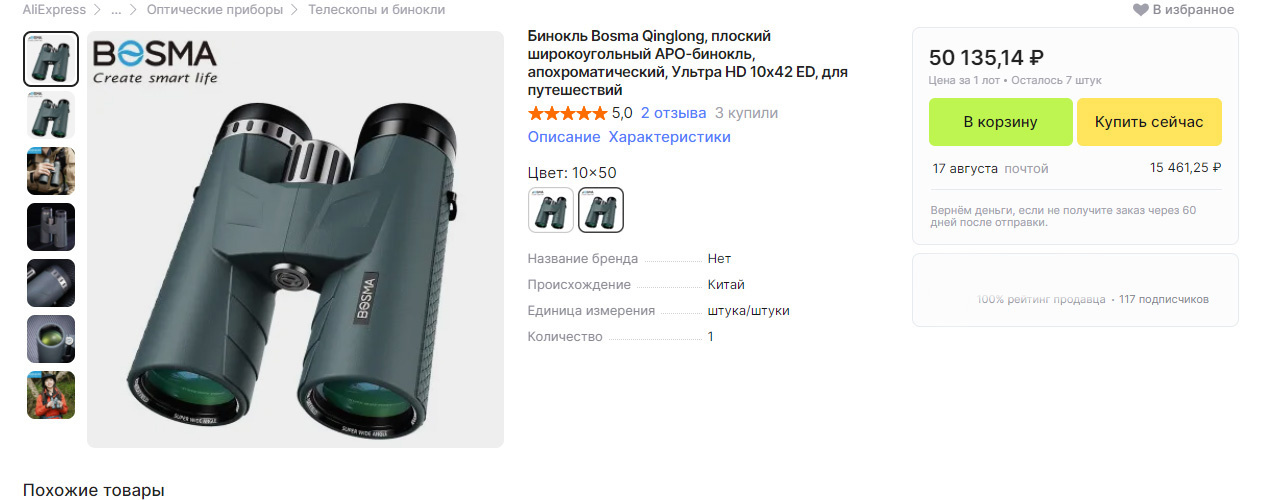Expand the collapsed «...» breadcrumb
Image resolution: width=1280 pixels, height=500 pixels.
pyautogui.click(x=116, y=10)
